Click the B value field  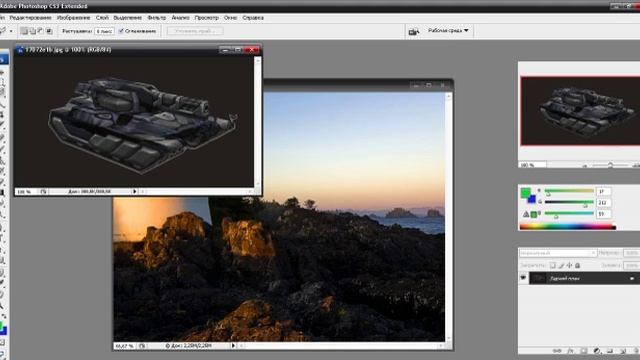pyautogui.click(x=603, y=214)
